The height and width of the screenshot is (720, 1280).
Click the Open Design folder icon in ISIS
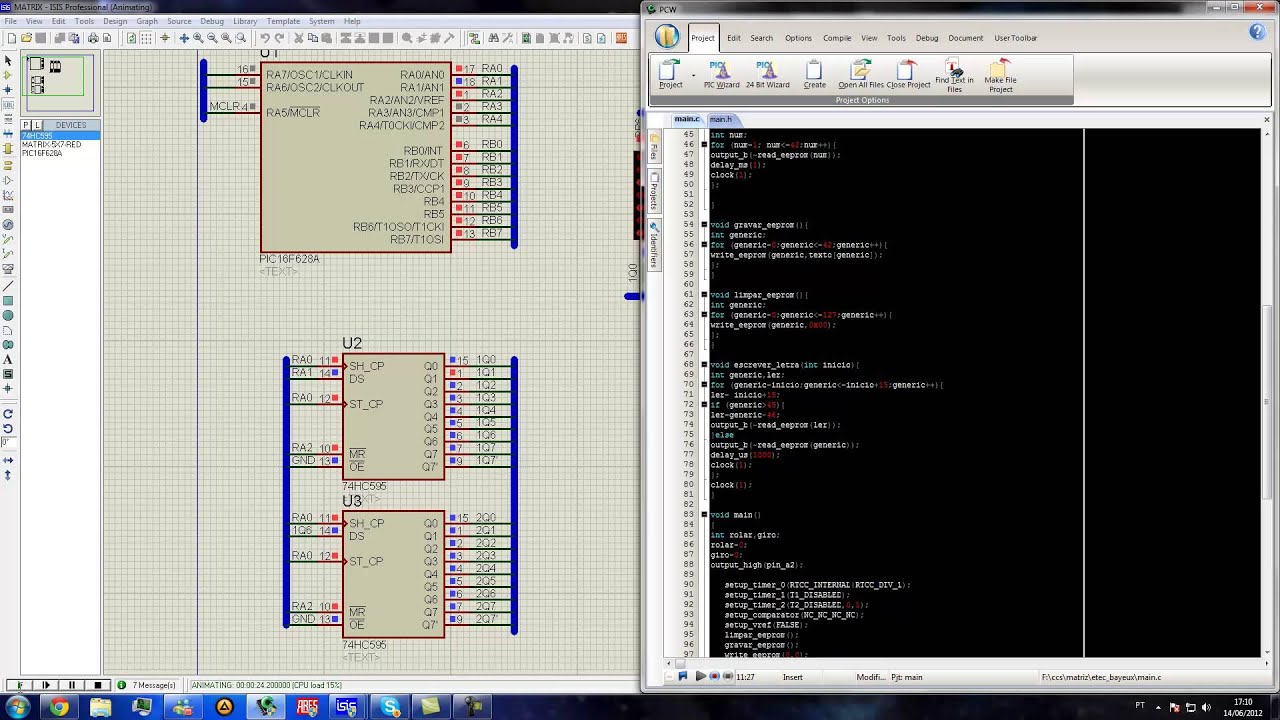coord(26,38)
